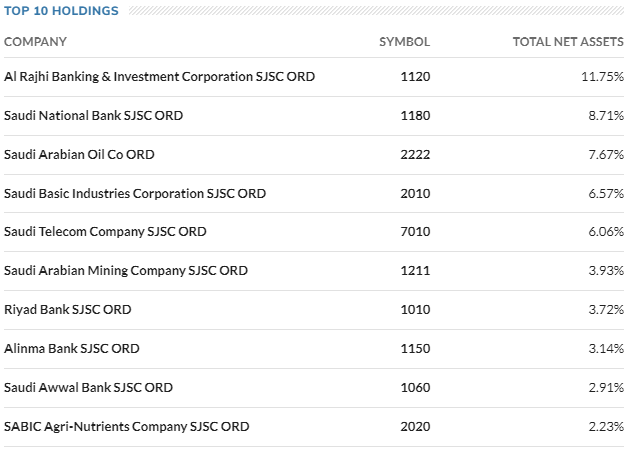Viewport: 631px width, 452px height.
Task: Click the 3.72% value
Action: point(606,310)
